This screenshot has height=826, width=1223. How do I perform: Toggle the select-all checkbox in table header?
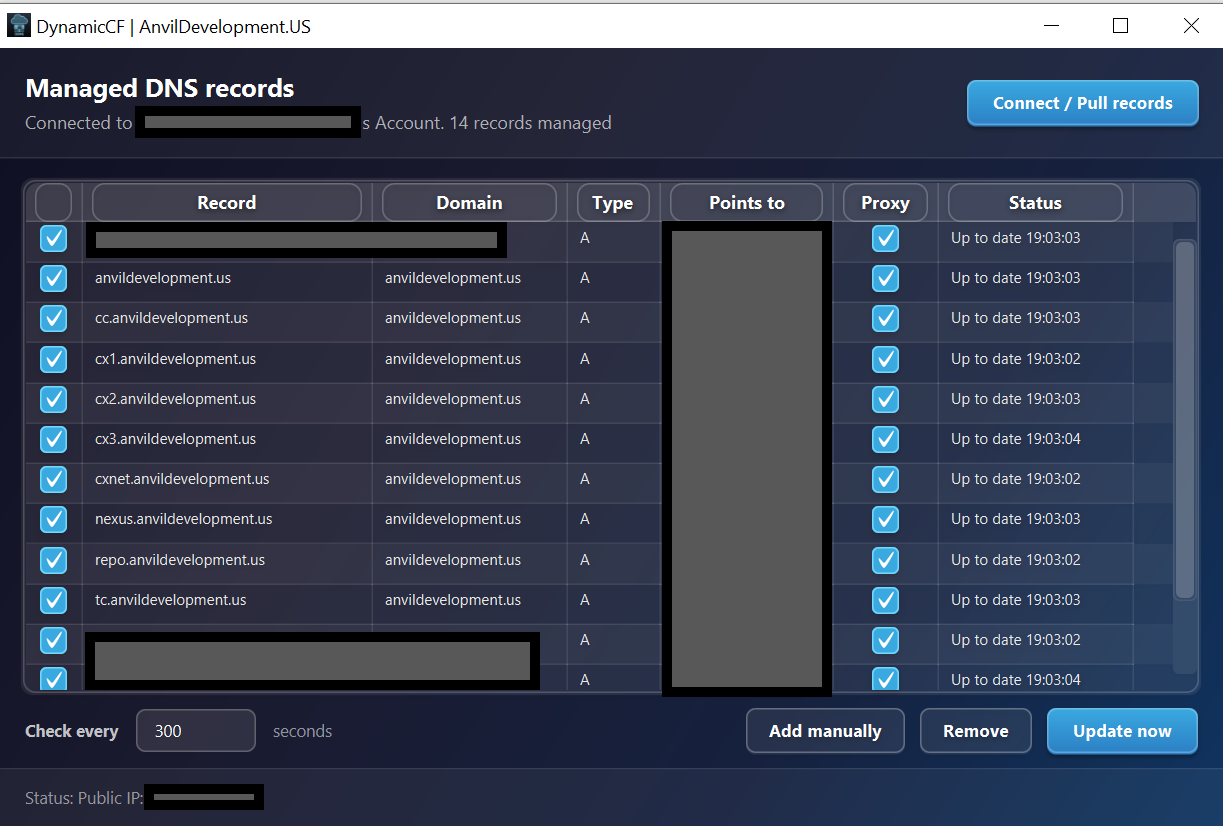53,202
